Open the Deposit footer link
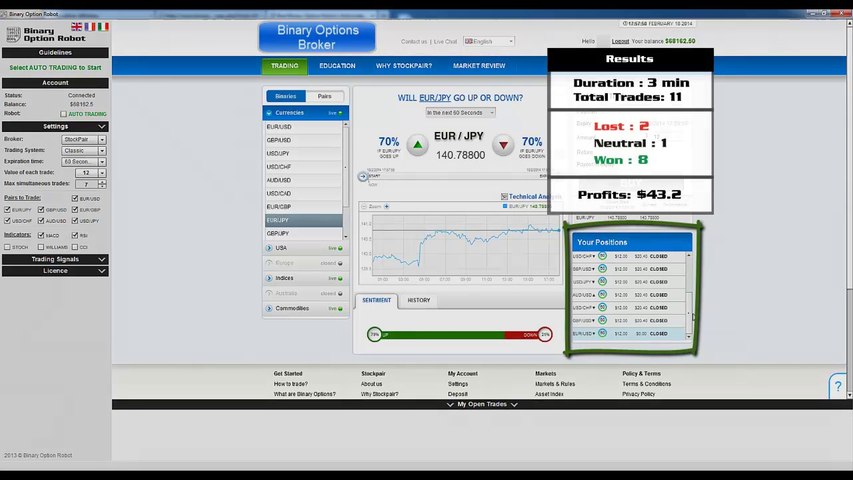 pyautogui.click(x=458, y=394)
